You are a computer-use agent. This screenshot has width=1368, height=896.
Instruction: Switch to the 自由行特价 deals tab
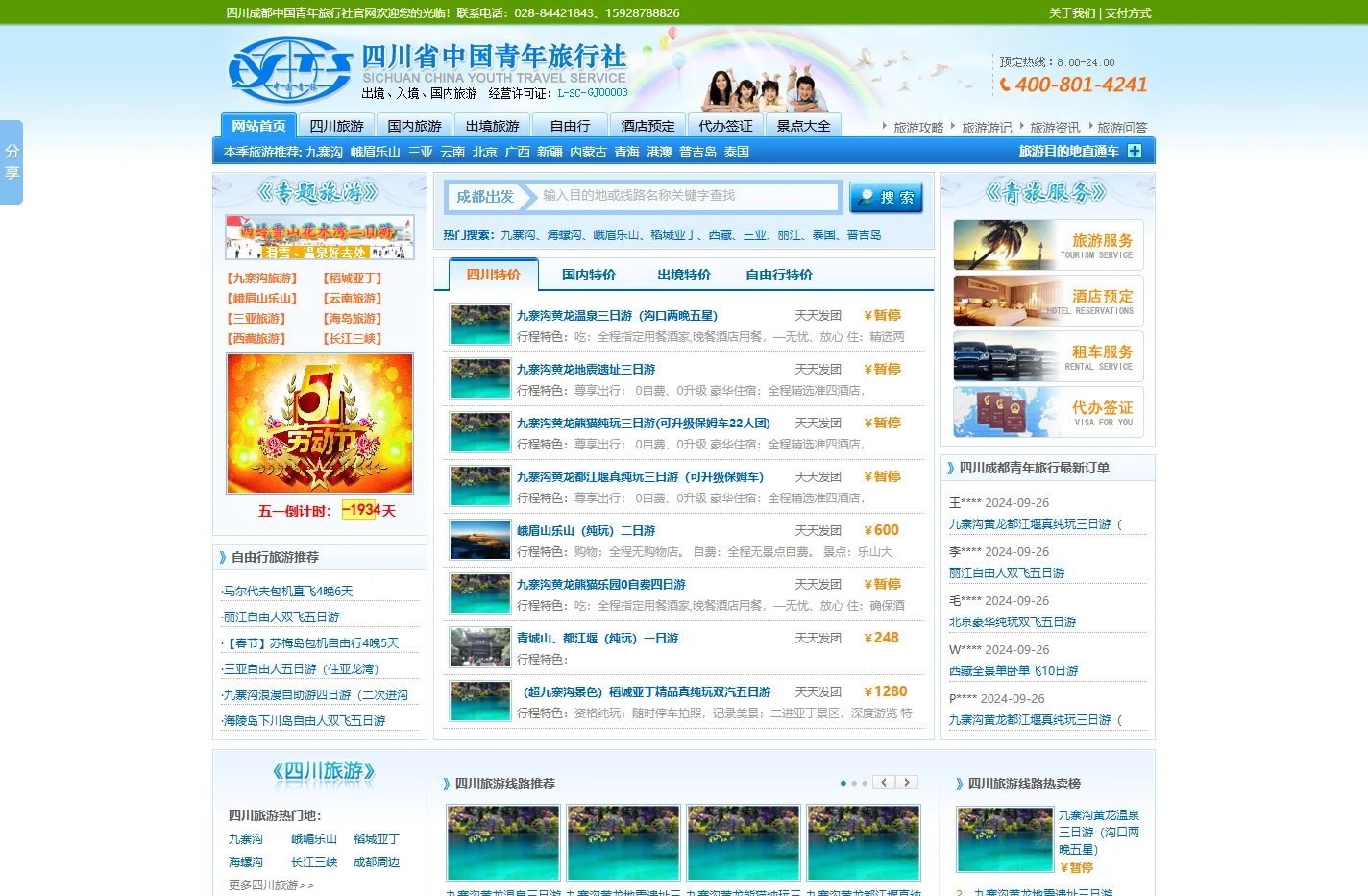[x=779, y=275]
